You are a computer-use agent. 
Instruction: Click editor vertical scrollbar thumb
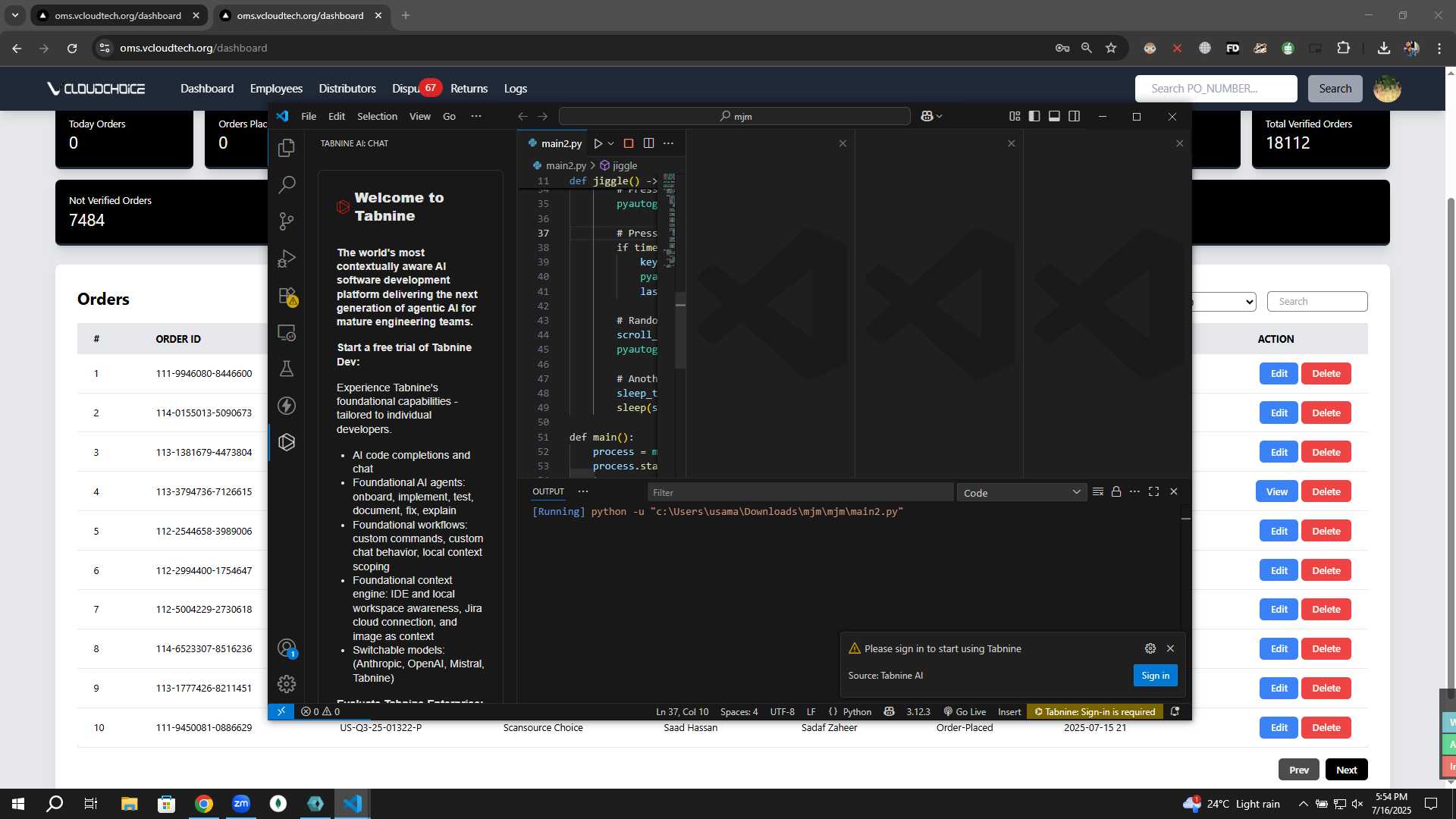coord(680,331)
